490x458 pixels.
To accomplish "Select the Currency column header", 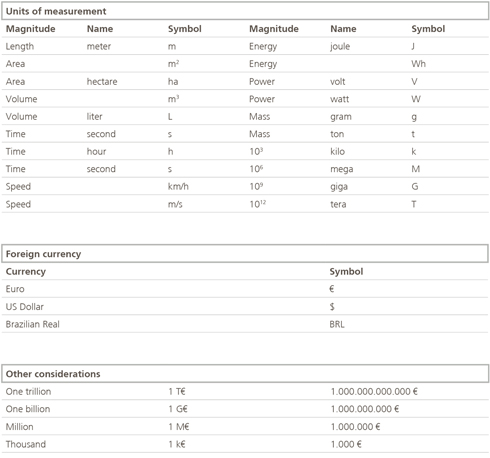I will tap(26, 271).
